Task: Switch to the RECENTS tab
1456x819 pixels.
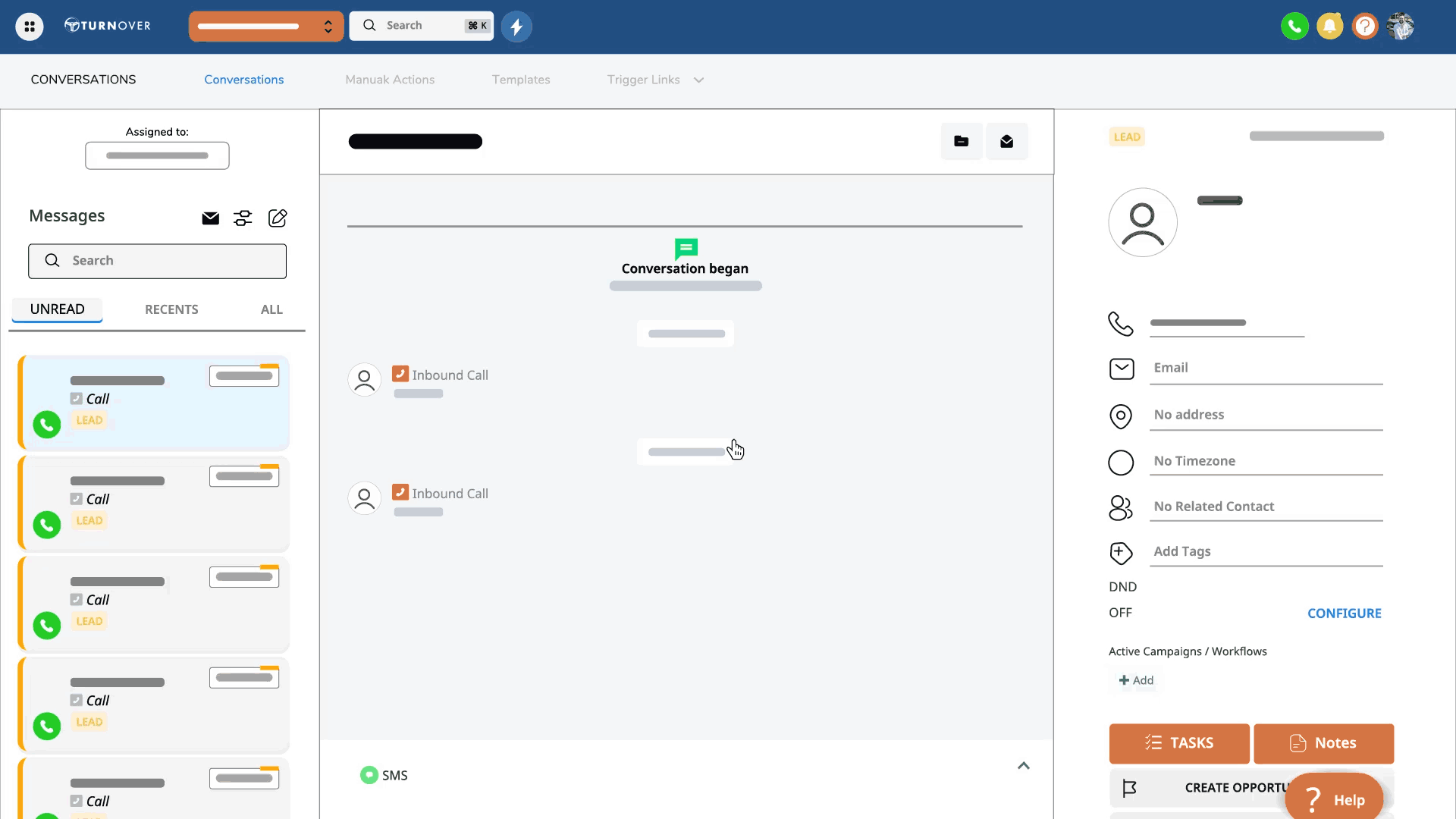Action: click(171, 309)
